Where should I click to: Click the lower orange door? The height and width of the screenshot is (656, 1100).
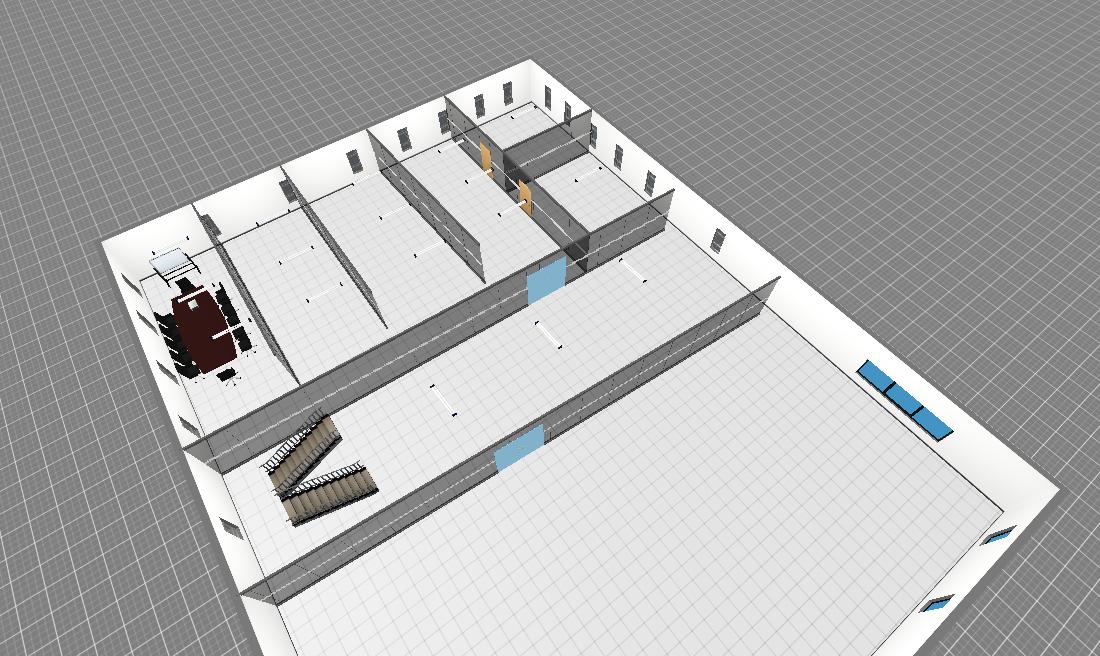point(524,197)
